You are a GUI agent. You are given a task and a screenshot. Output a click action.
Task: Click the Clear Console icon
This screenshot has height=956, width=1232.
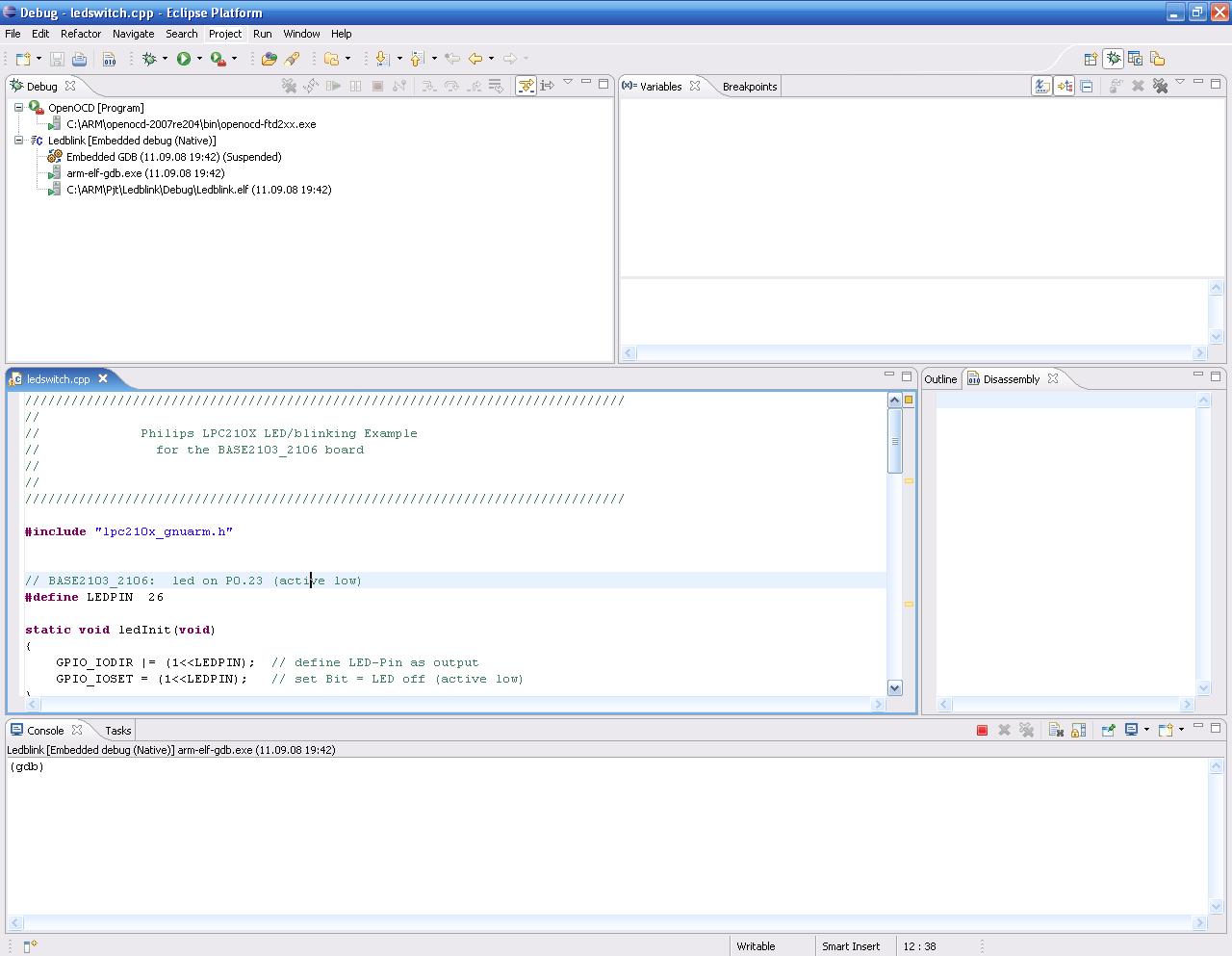[x=1056, y=731]
